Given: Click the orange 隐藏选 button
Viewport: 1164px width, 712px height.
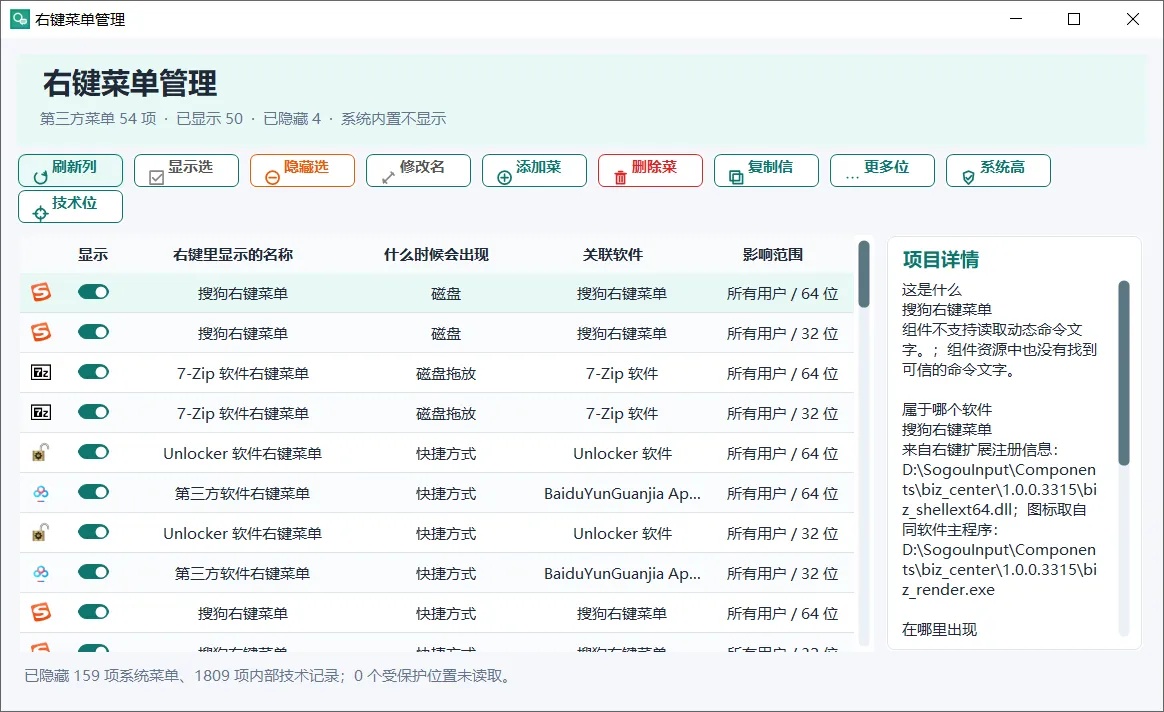Looking at the screenshot, I should tap(302, 171).
